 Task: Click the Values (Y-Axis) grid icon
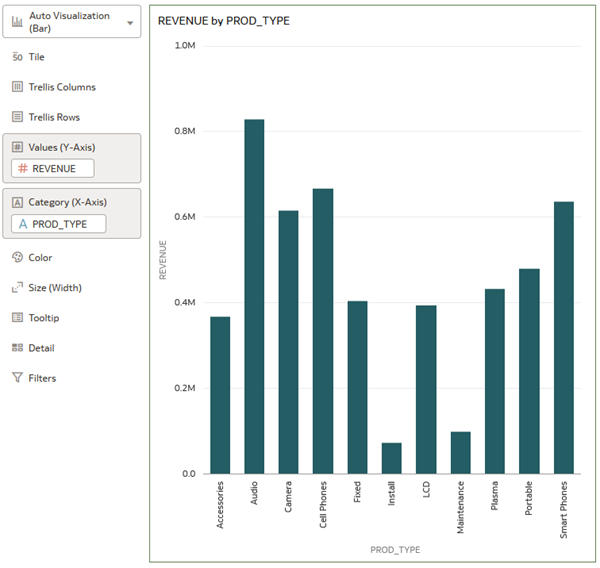(x=17, y=147)
